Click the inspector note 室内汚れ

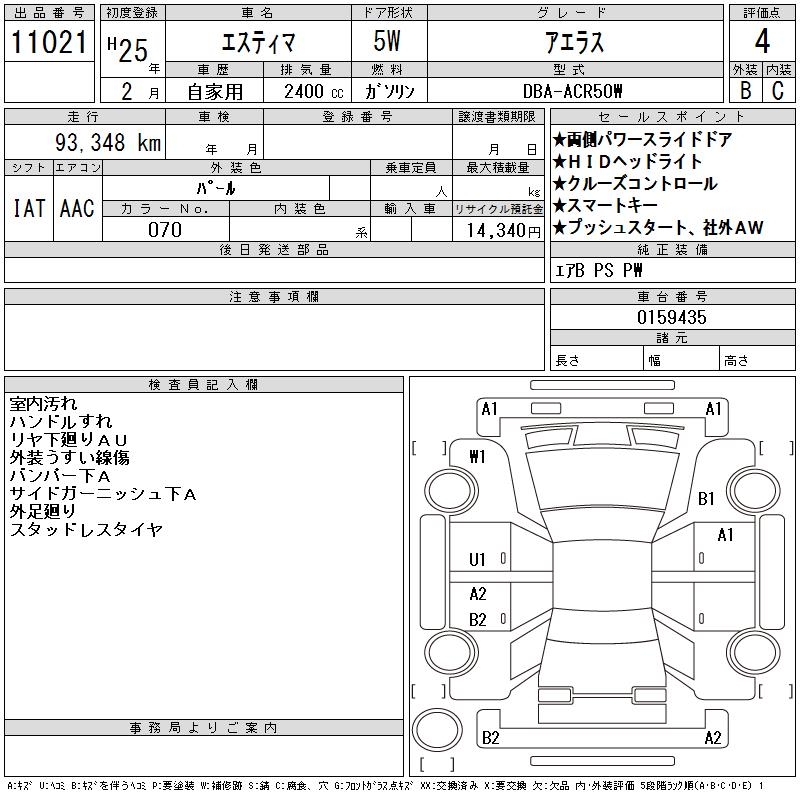(x=43, y=404)
